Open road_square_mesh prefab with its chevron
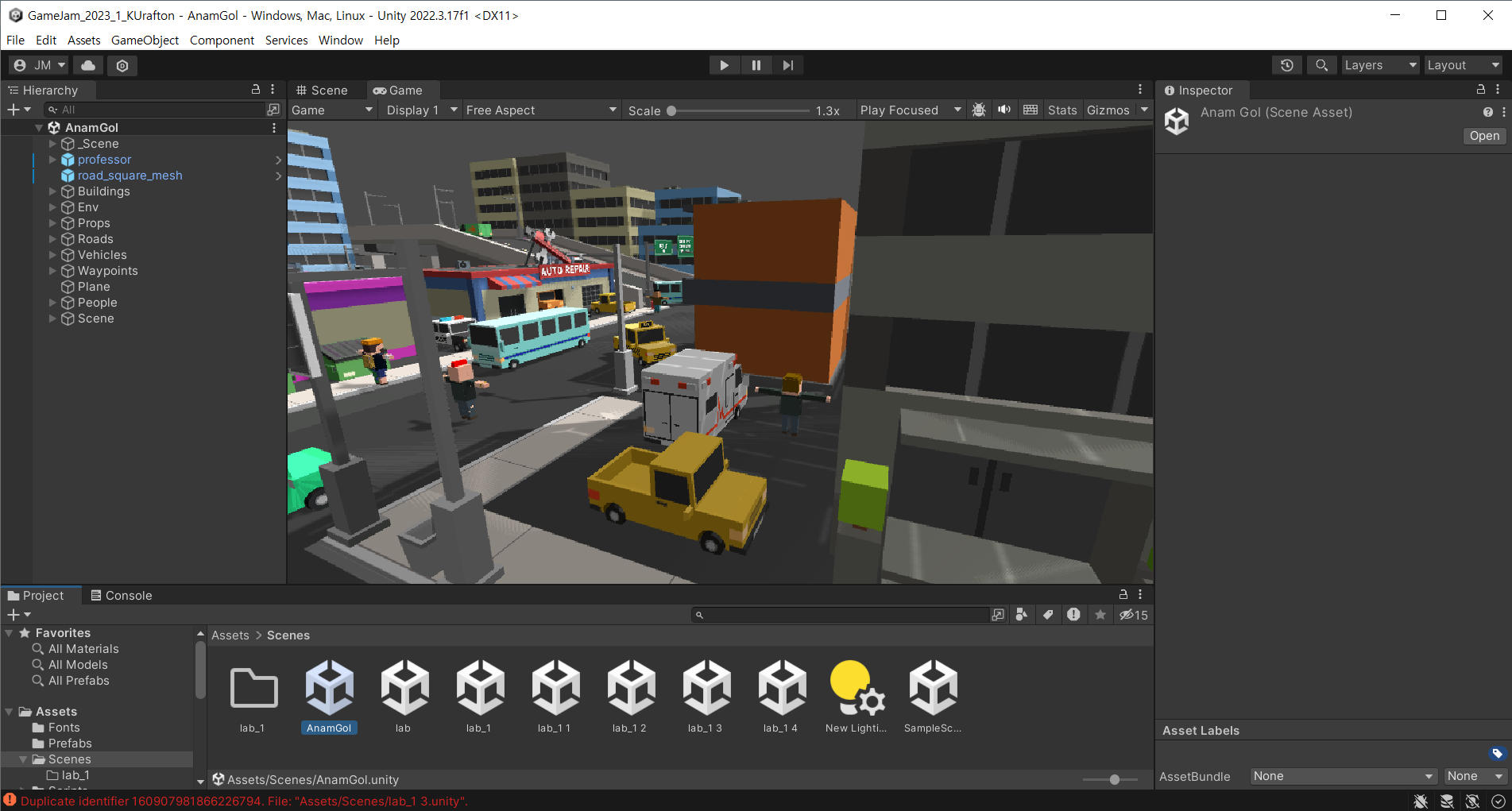 coord(278,176)
